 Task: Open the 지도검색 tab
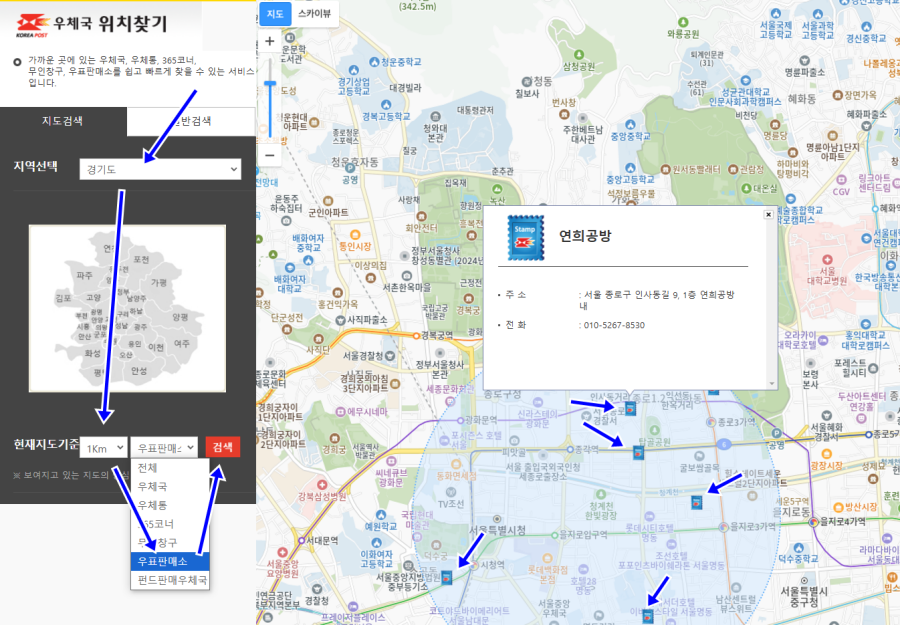pos(63,121)
